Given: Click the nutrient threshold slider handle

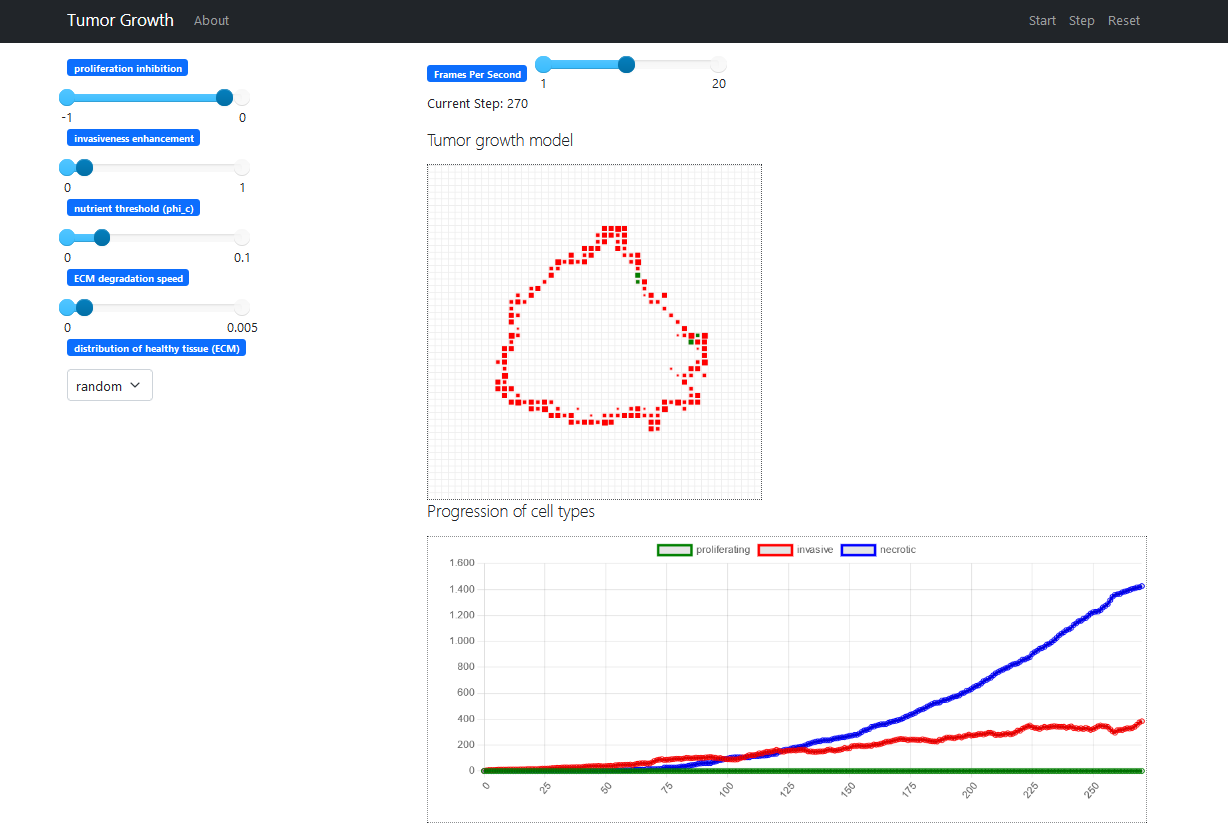Looking at the screenshot, I should pyautogui.click(x=101, y=238).
